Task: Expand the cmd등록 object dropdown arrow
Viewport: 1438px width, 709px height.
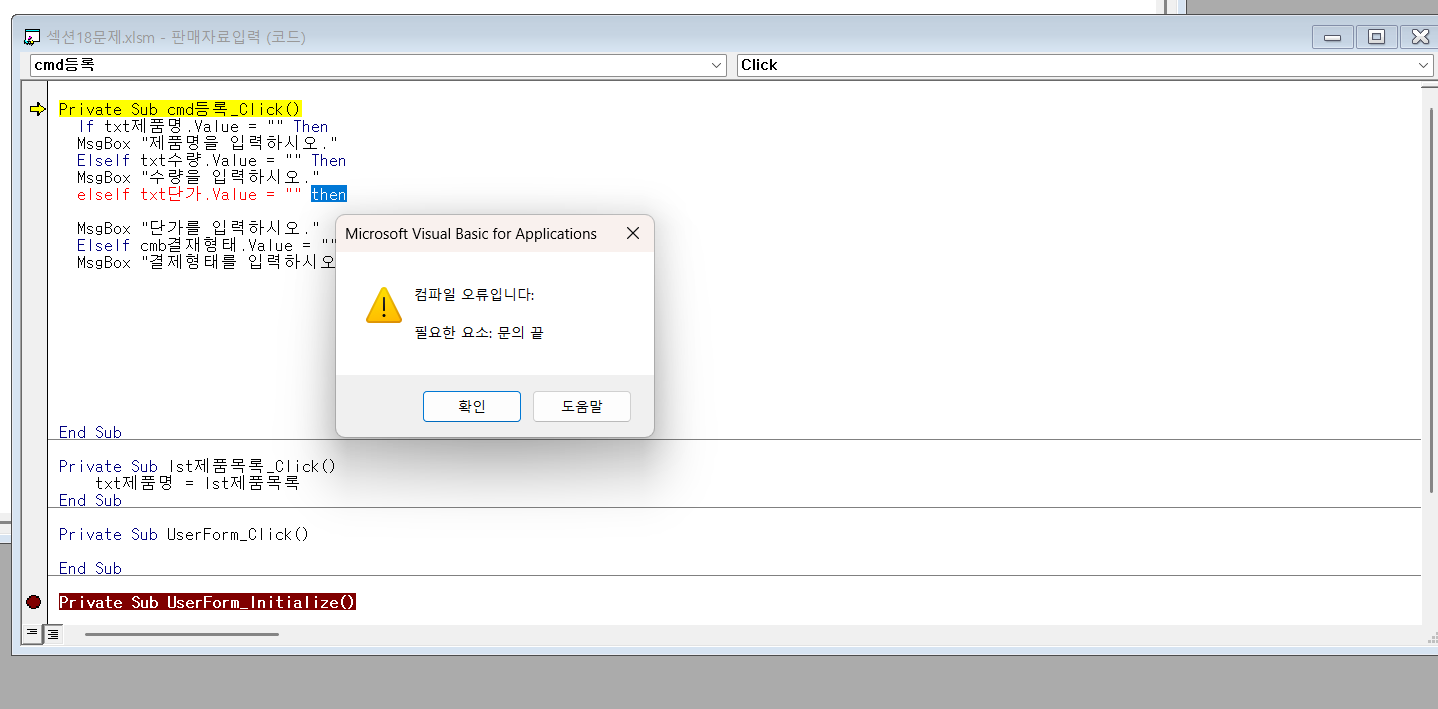Action: click(716, 65)
